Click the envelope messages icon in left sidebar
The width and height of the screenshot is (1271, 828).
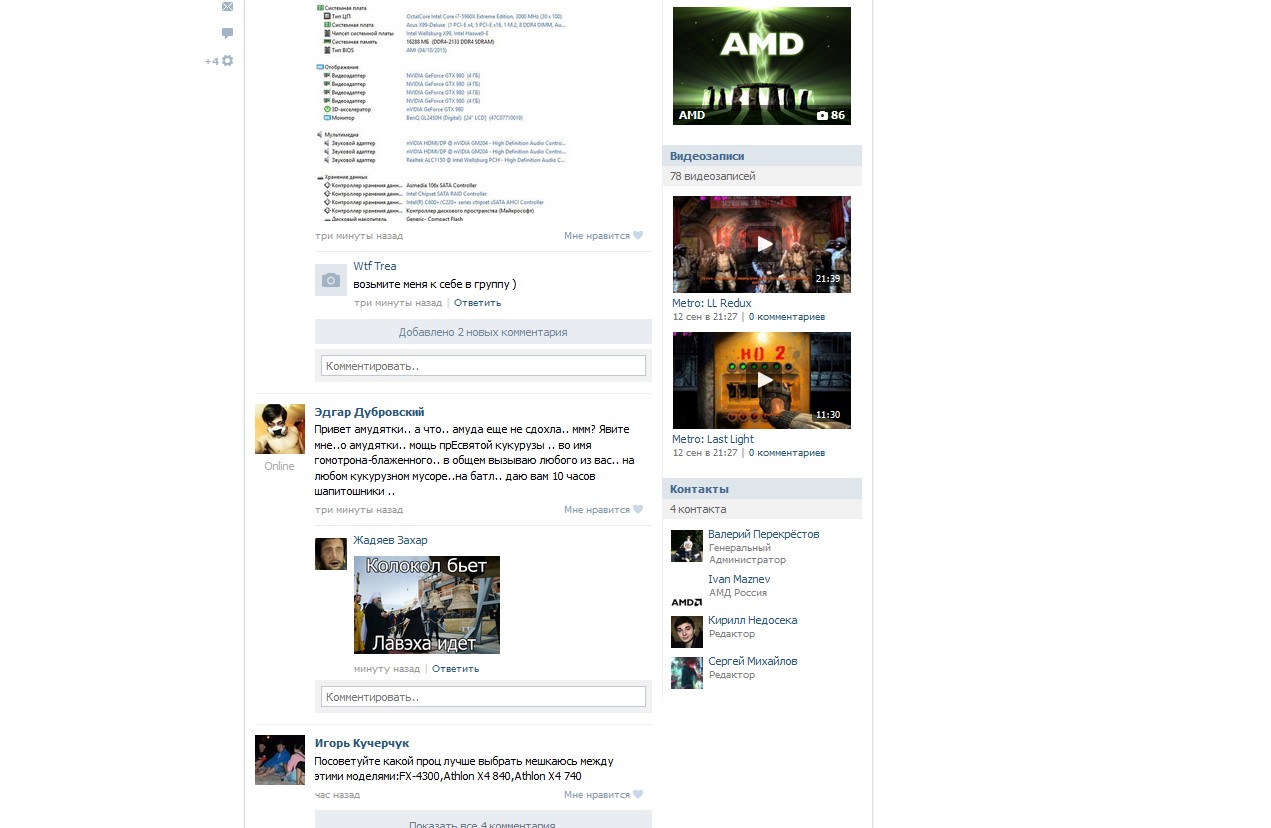pyautogui.click(x=227, y=7)
